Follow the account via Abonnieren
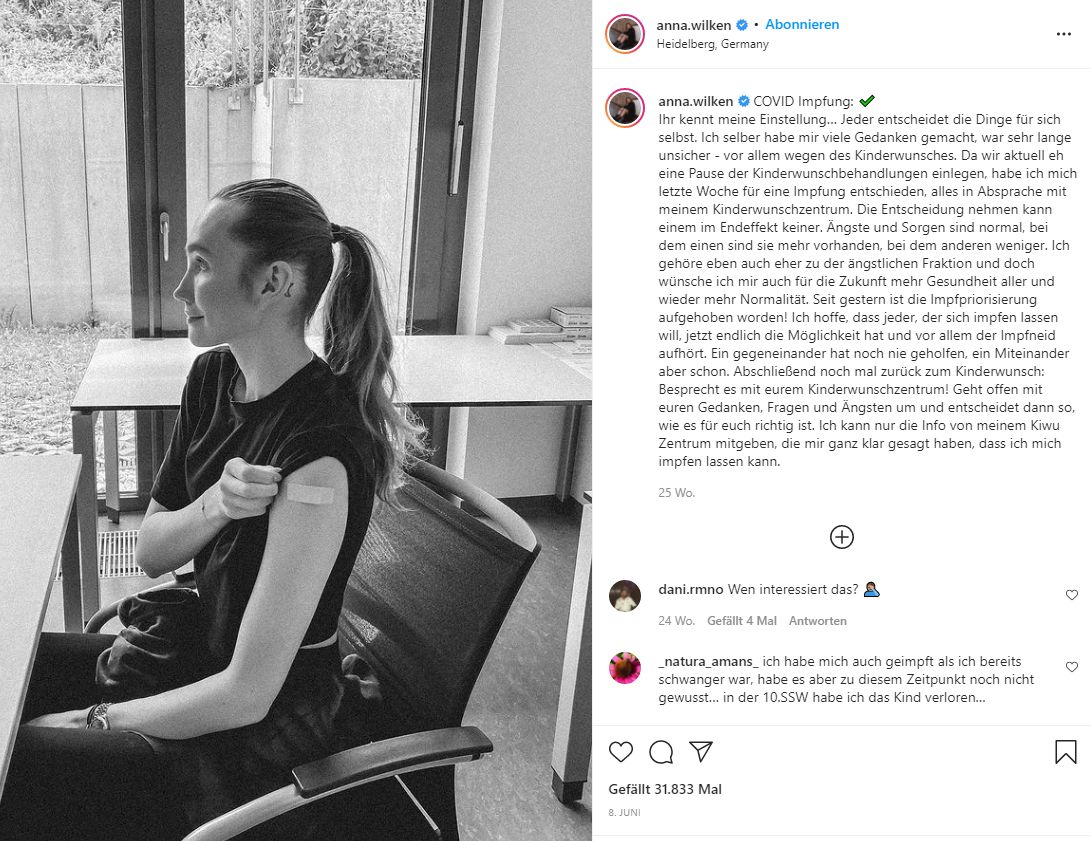Image resolution: width=1091 pixels, height=841 pixels. pyautogui.click(x=802, y=24)
